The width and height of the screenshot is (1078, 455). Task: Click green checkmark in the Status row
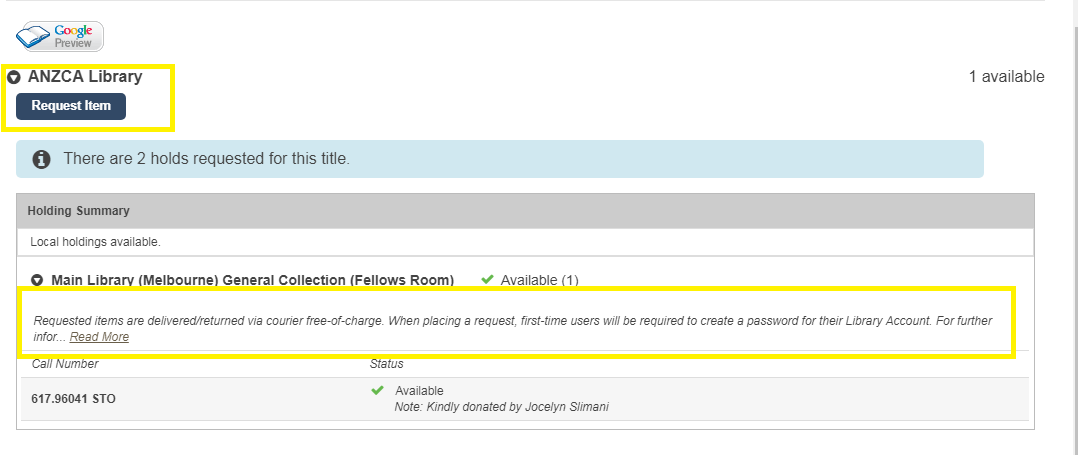click(377, 390)
